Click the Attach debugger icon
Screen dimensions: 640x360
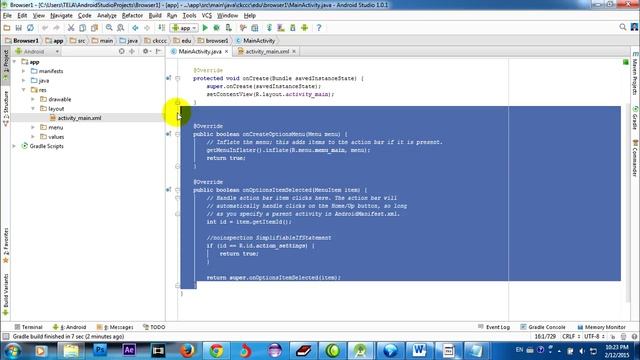[229, 28]
